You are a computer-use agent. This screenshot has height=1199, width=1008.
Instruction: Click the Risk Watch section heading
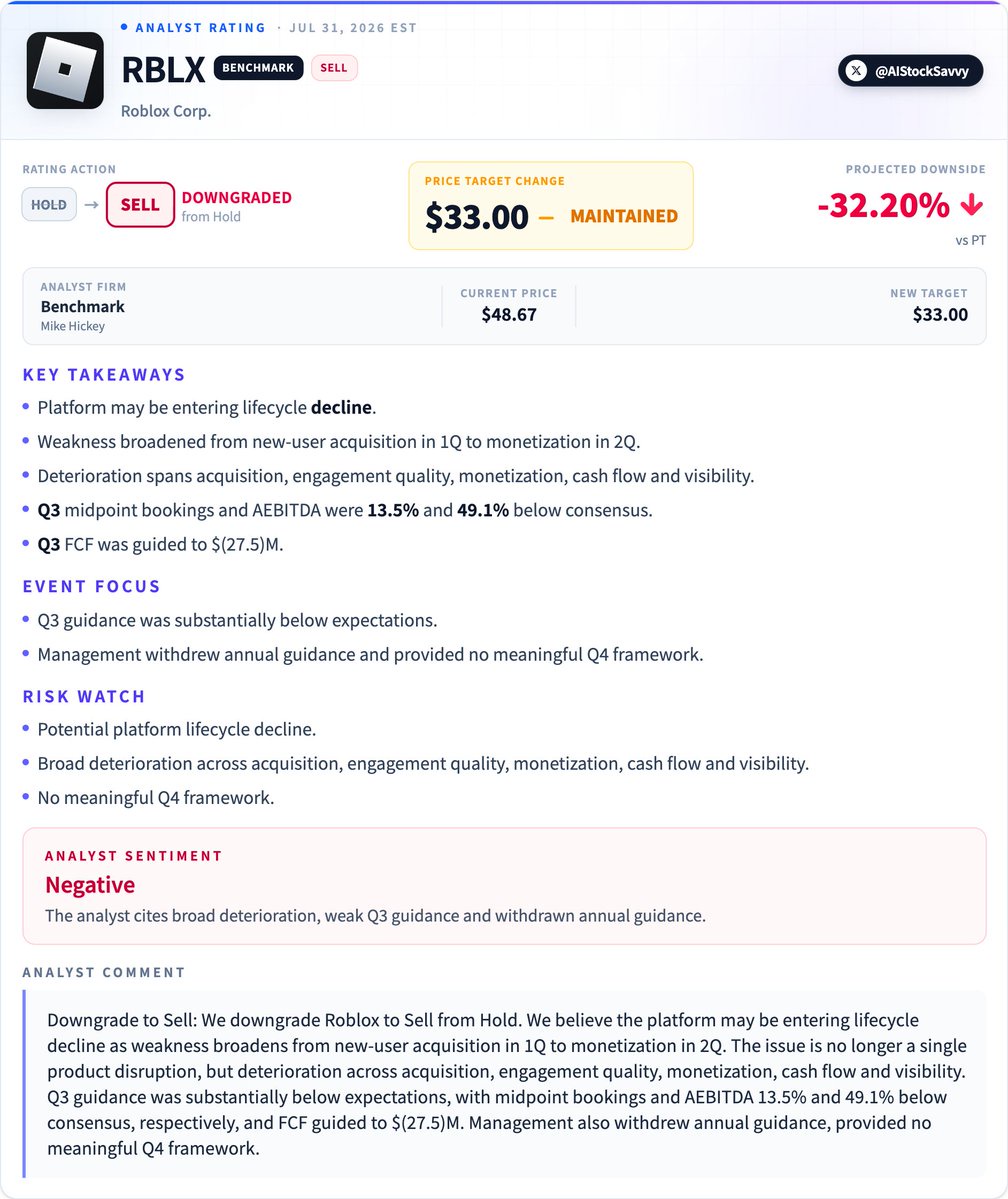click(83, 697)
